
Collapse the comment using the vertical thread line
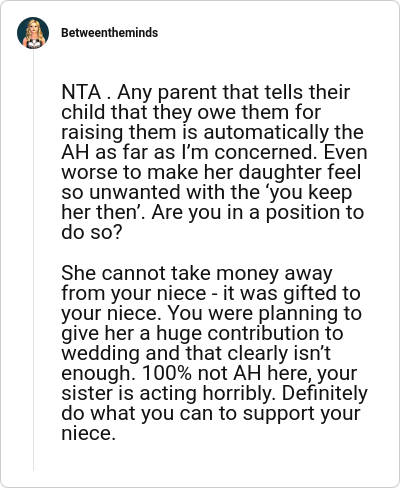coord(33,260)
